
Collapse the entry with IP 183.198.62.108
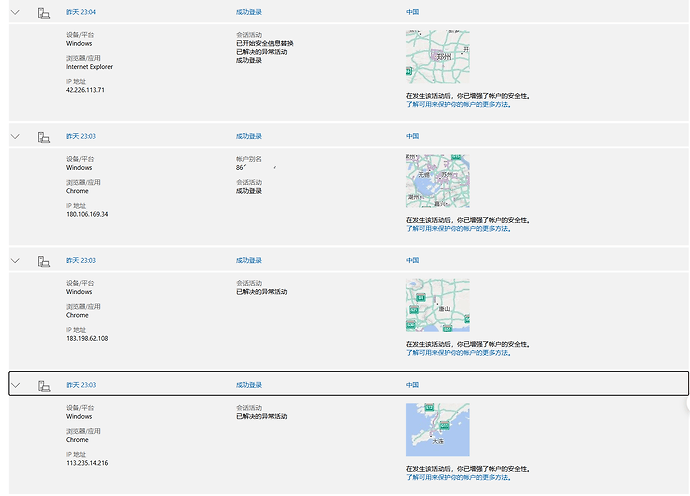coord(15,261)
